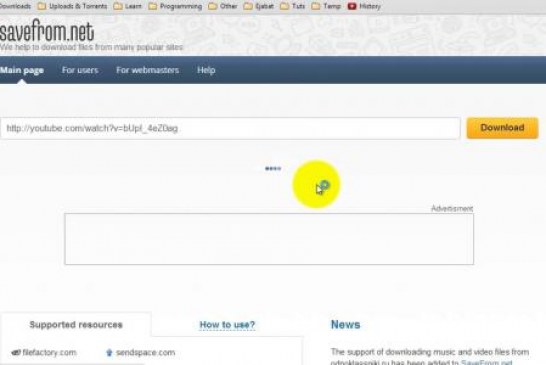This screenshot has height=365, width=546.
Task: Go to the Main page tab
Action: point(22,70)
